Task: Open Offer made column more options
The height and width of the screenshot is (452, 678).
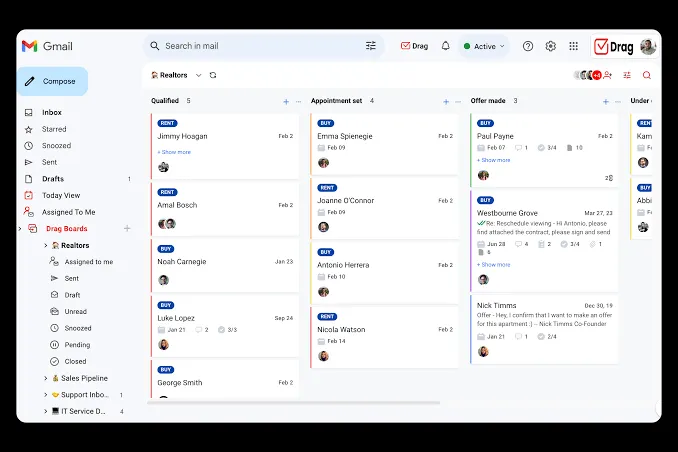Action: [x=618, y=102]
